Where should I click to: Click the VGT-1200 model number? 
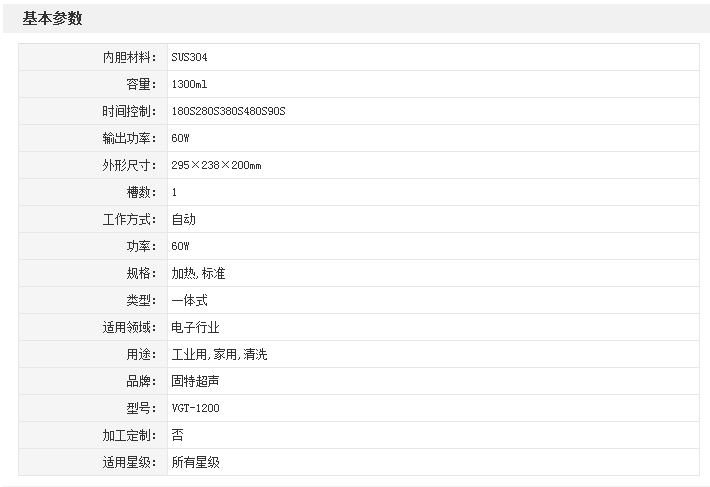pos(195,408)
